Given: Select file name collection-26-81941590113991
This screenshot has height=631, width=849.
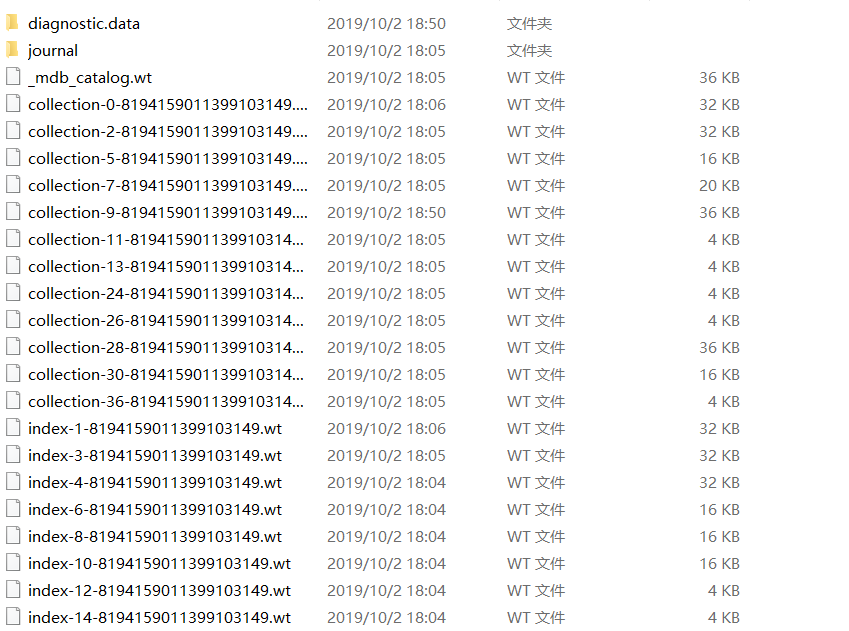Looking at the screenshot, I should pyautogui.click(x=166, y=321).
